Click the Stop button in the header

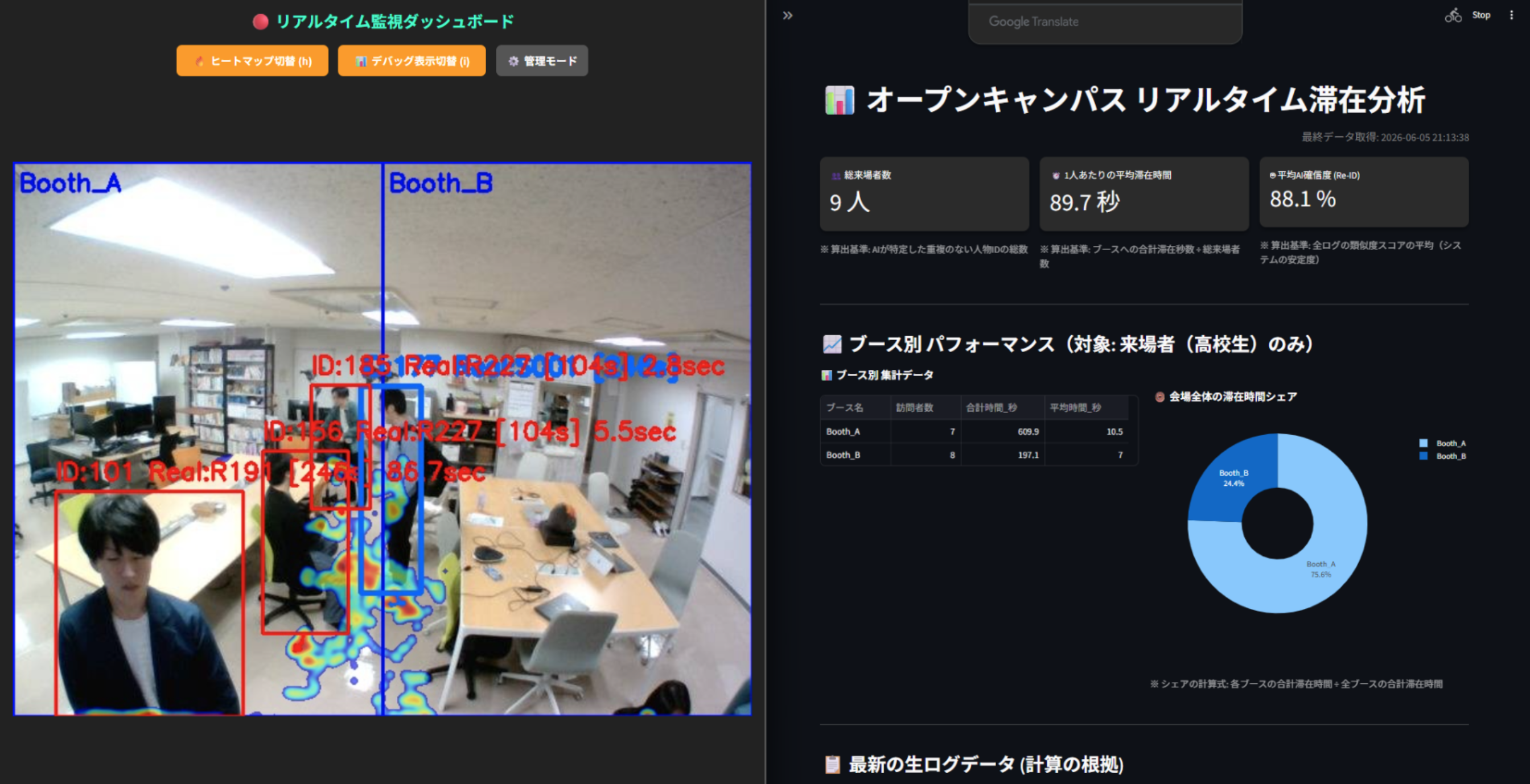tap(1480, 15)
